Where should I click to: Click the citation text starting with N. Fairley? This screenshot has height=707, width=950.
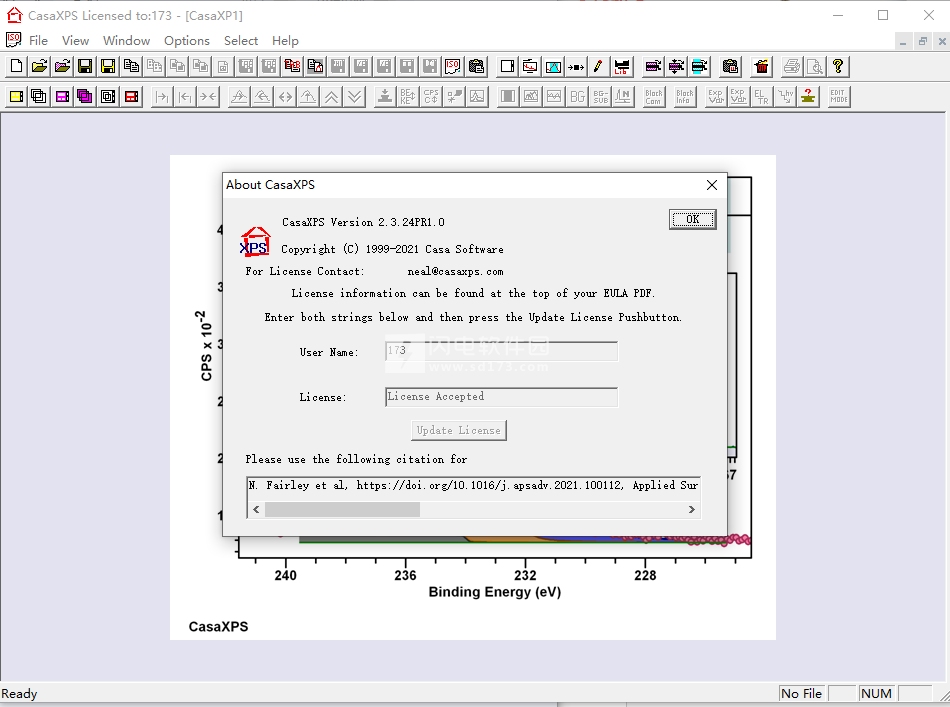tap(473, 485)
